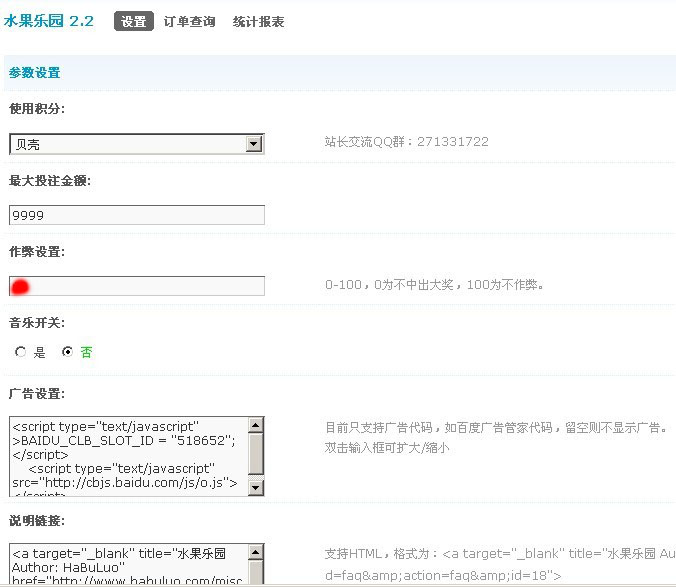This screenshot has height=587, width=676.
Task: Click the 音乐开关 label
Action: pos(37,323)
